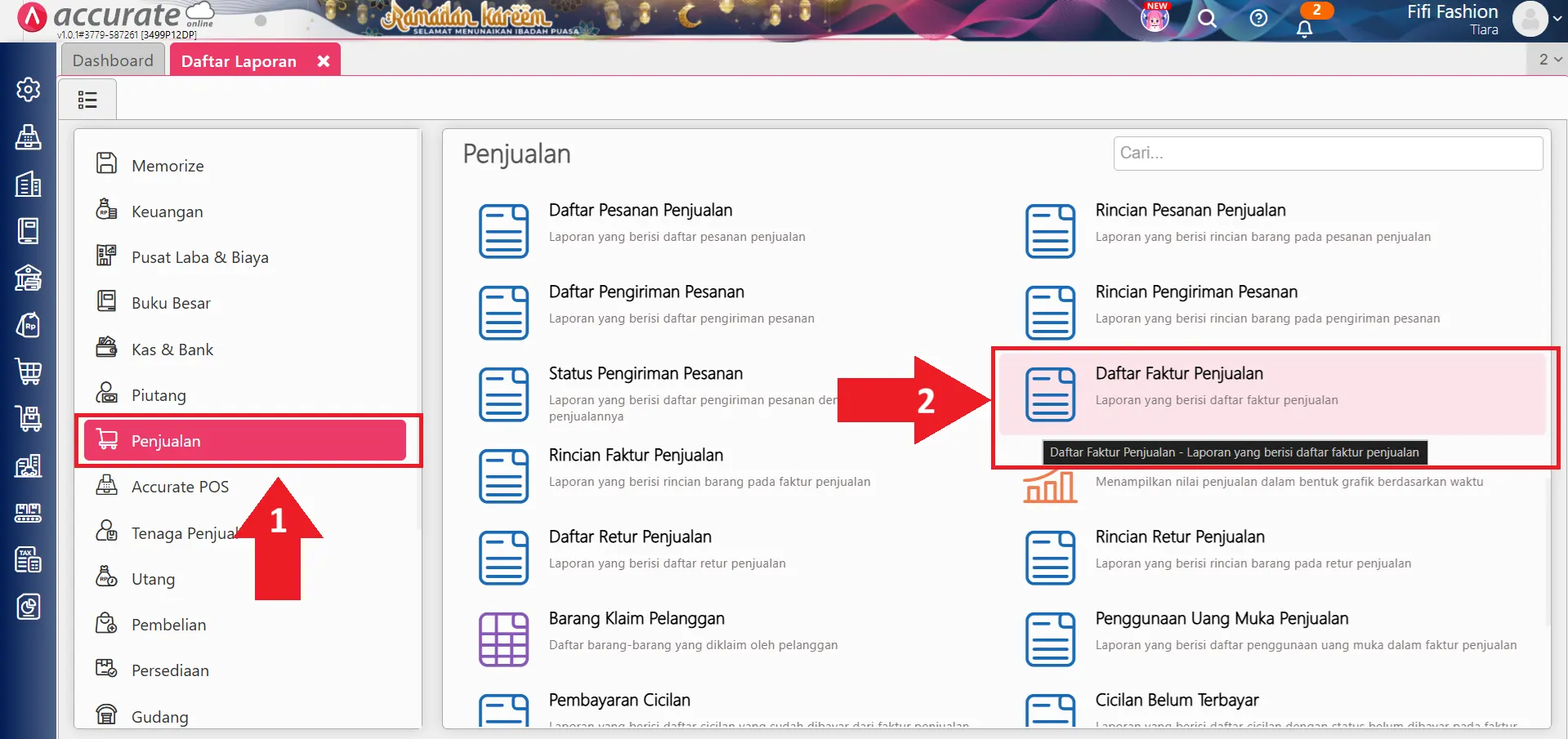The image size is (1568, 739).
Task: Click the shopping cart sidebar icon
Action: point(28,372)
